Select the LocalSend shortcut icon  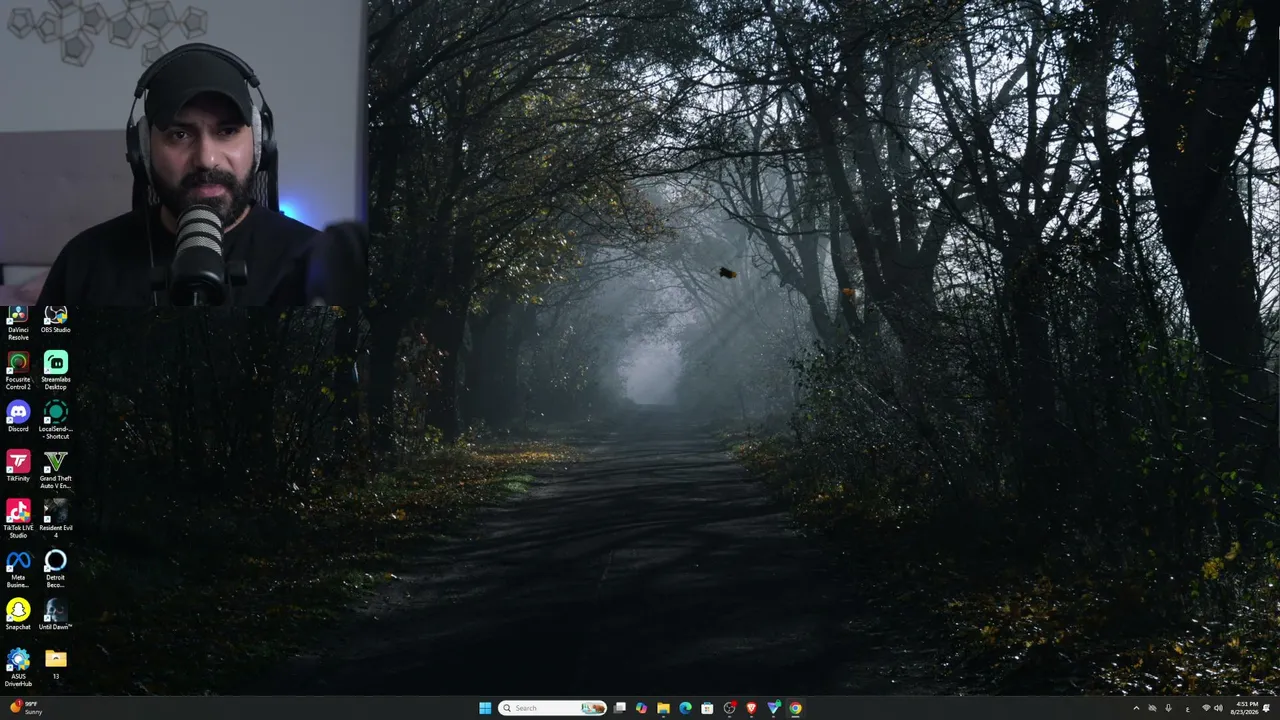tap(55, 419)
